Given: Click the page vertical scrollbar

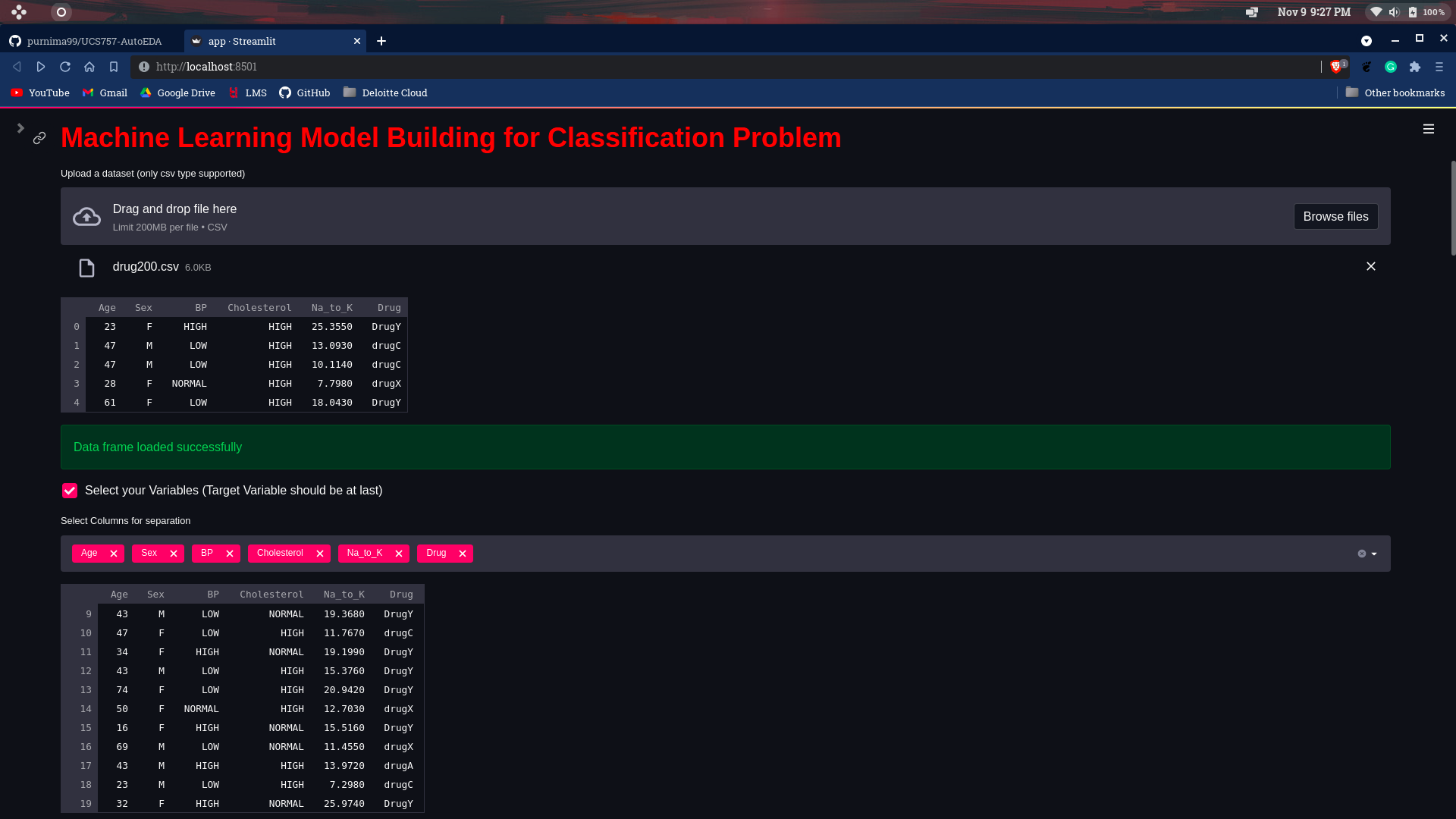Looking at the screenshot, I should pos(1452,209).
